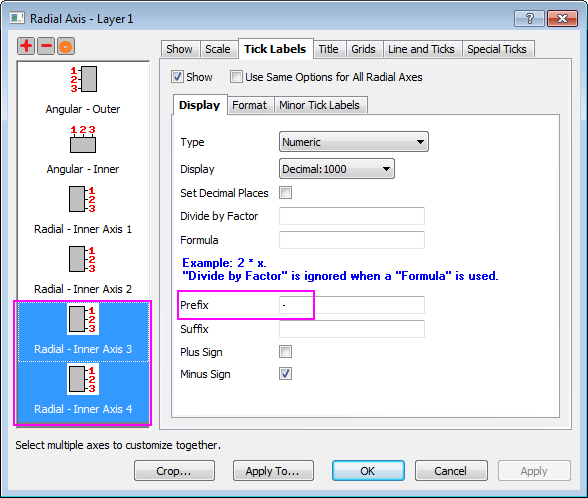Toggle the Show tick labels checkbox
The width and height of the screenshot is (588, 498).
177,77
